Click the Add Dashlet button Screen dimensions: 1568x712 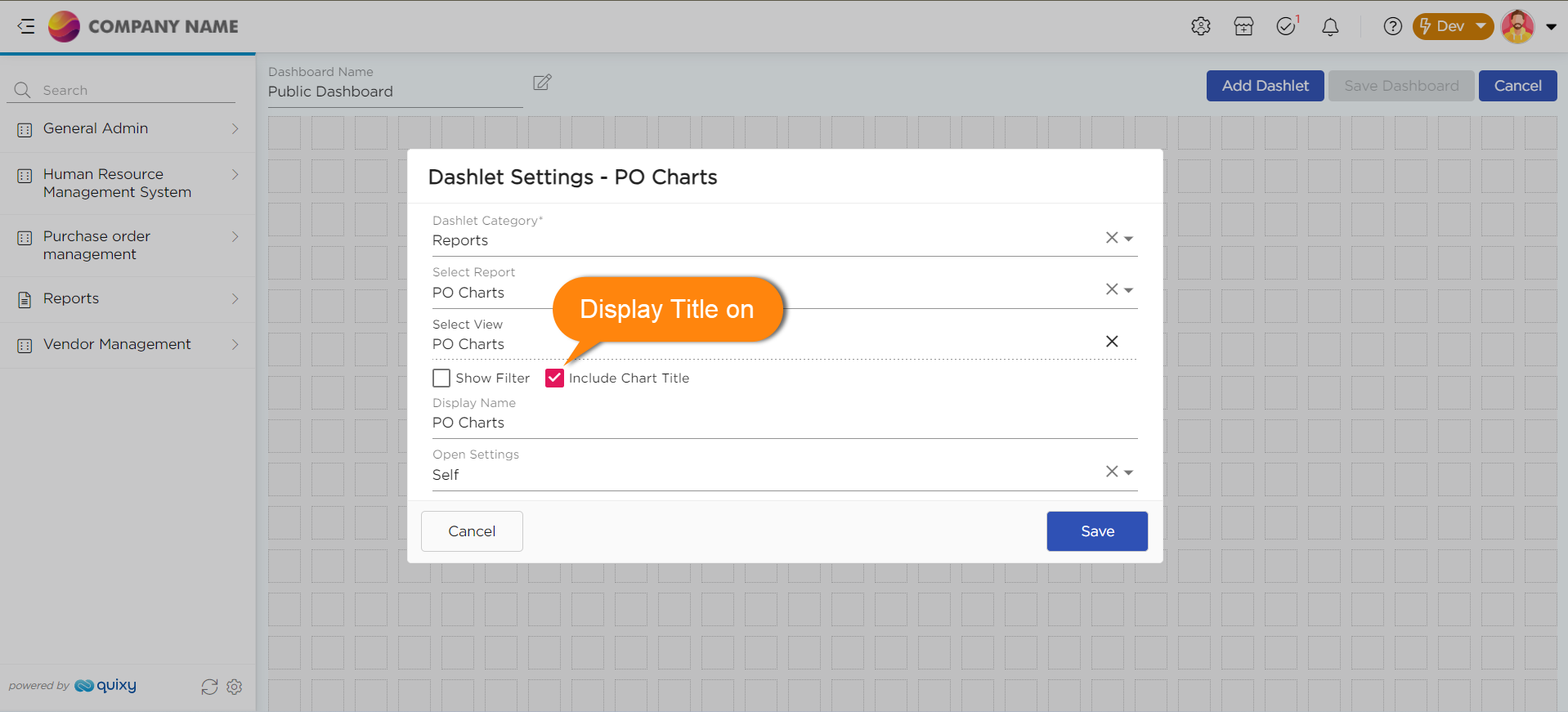pyautogui.click(x=1265, y=86)
